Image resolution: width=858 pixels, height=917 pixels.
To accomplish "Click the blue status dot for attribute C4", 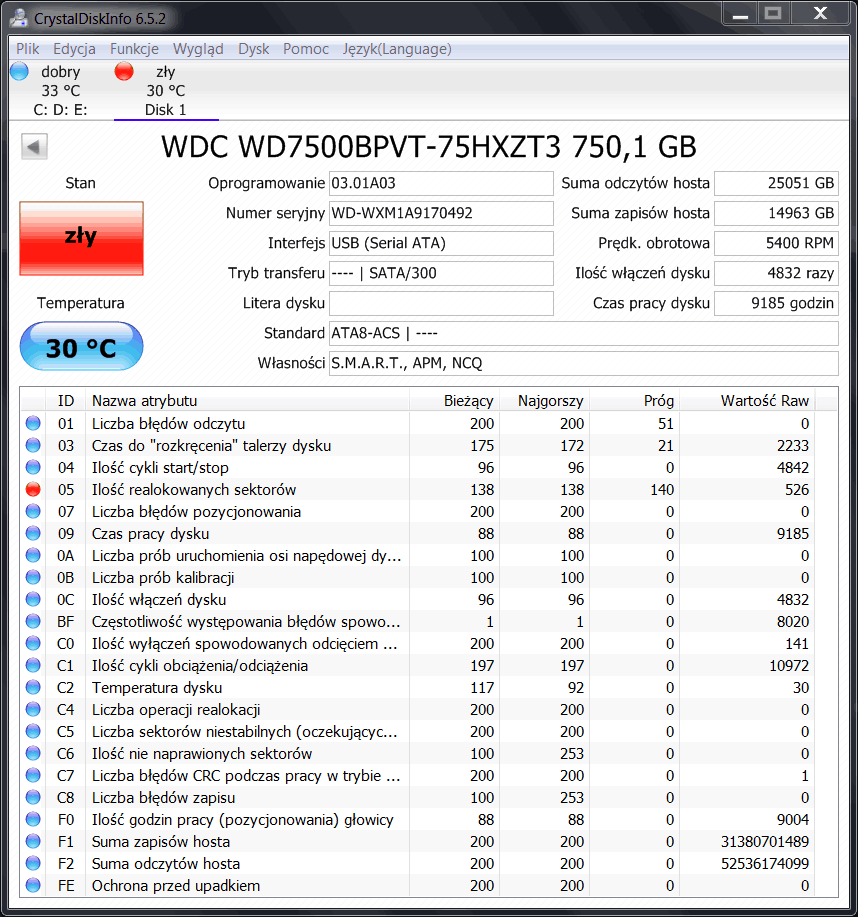I will pos(33,709).
